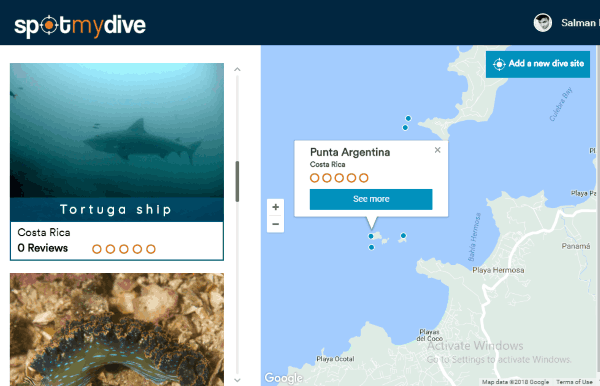Select third rating circle under Tortuga ship
The width and height of the screenshot is (600, 386).
[x=124, y=249]
